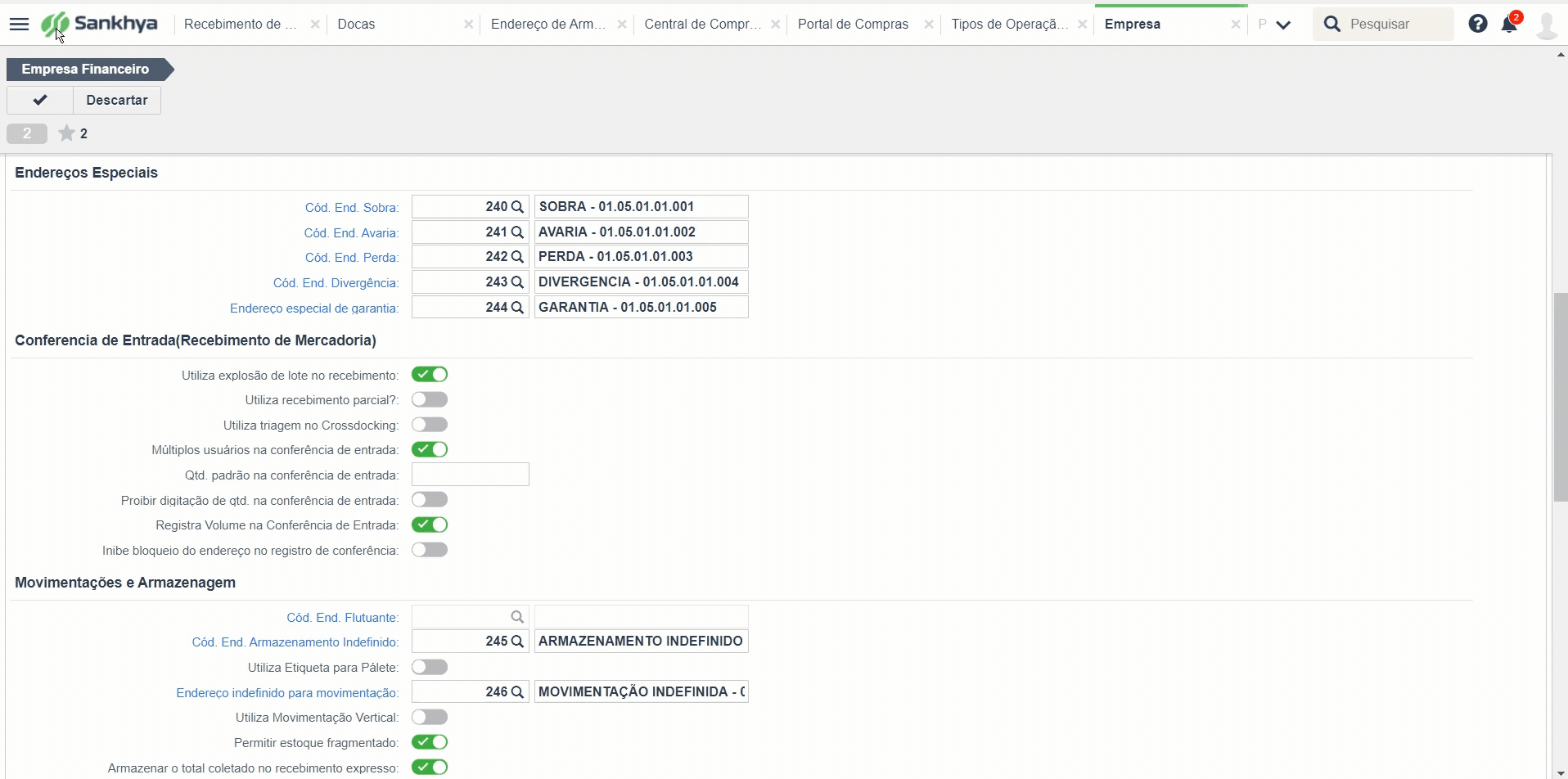Open lookup for Cód. End. Perda
Screen dimensions: 1568x779
pos(517,257)
